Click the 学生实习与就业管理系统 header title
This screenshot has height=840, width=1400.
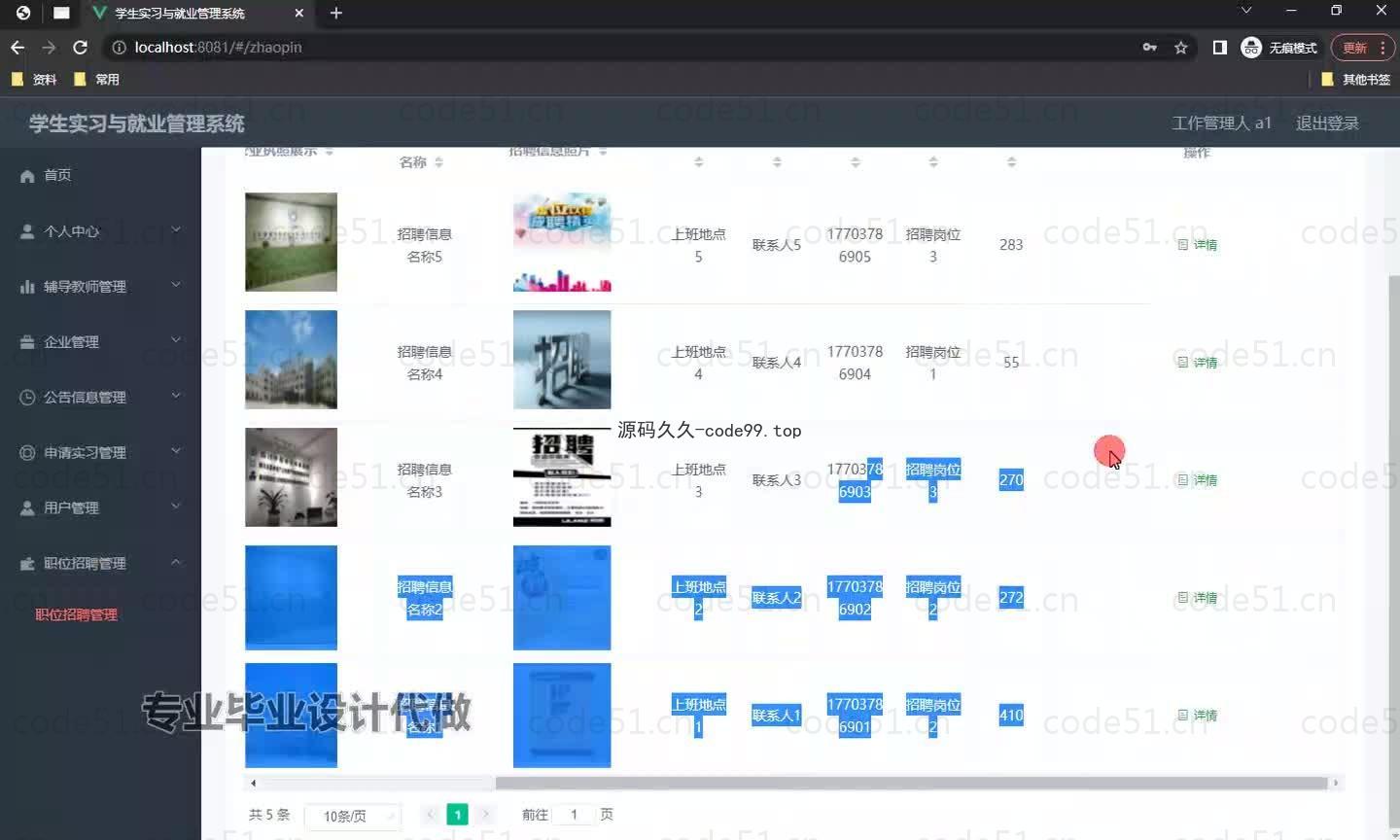pyautogui.click(x=136, y=123)
